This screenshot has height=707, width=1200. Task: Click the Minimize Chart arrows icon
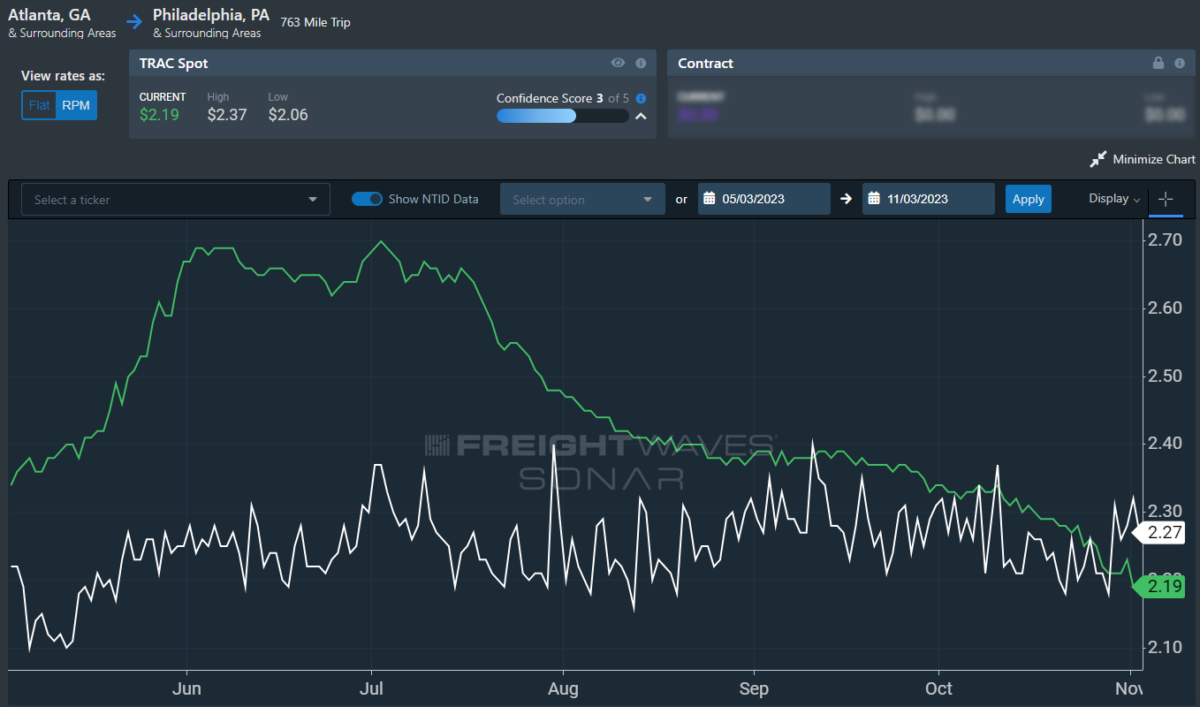coord(1098,160)
